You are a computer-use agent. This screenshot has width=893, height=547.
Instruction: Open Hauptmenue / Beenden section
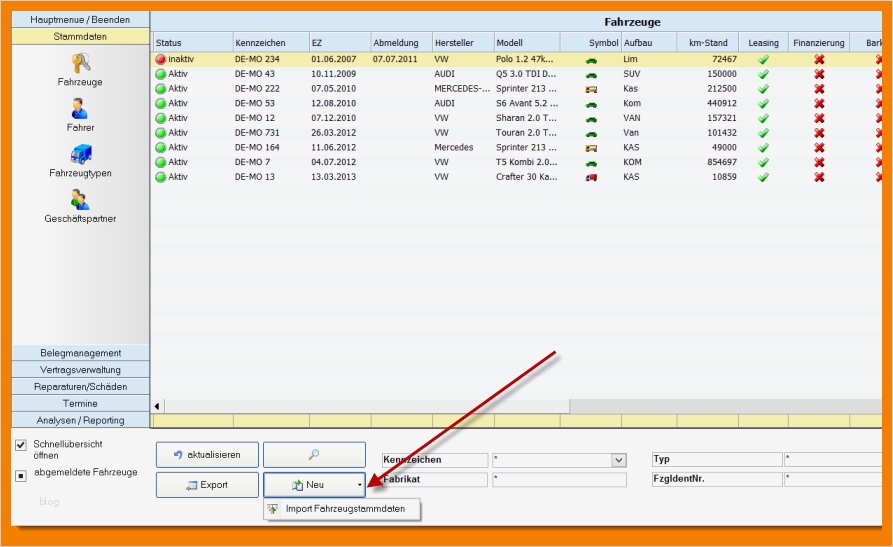[80, 19]
